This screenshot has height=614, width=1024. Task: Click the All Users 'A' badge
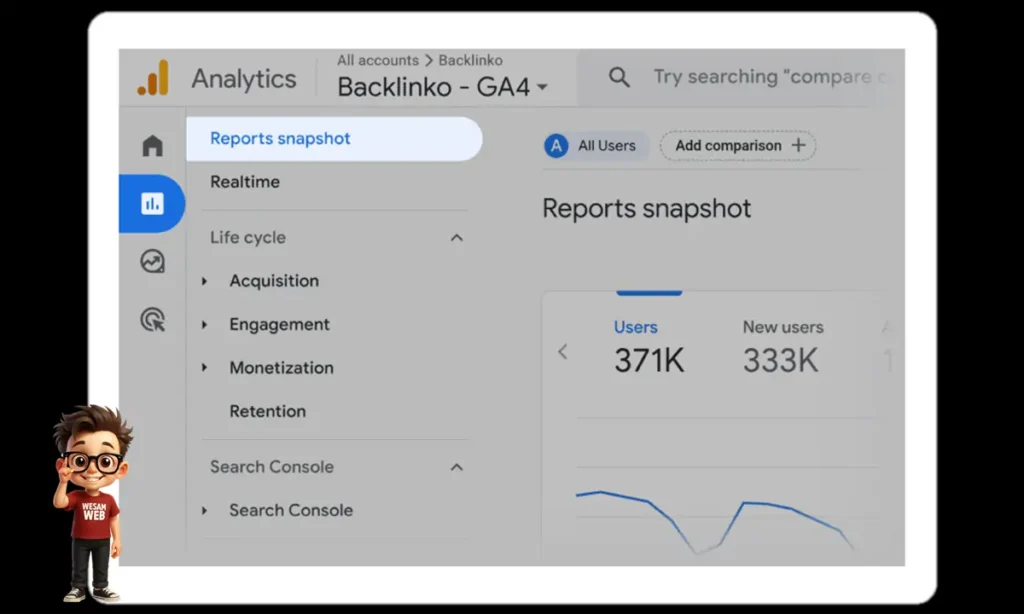click(x=556, y=146)
